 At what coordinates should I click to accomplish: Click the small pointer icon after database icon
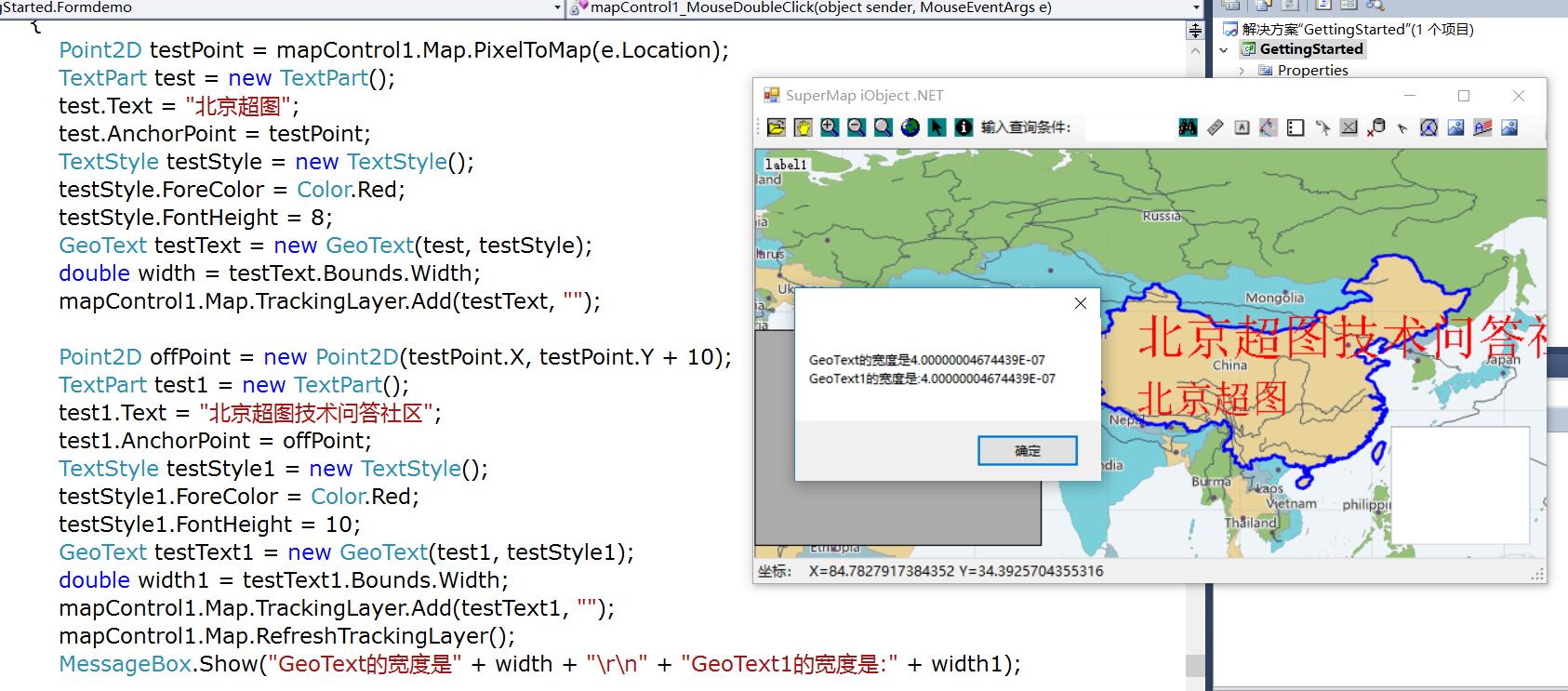(x=1402, y=128)
